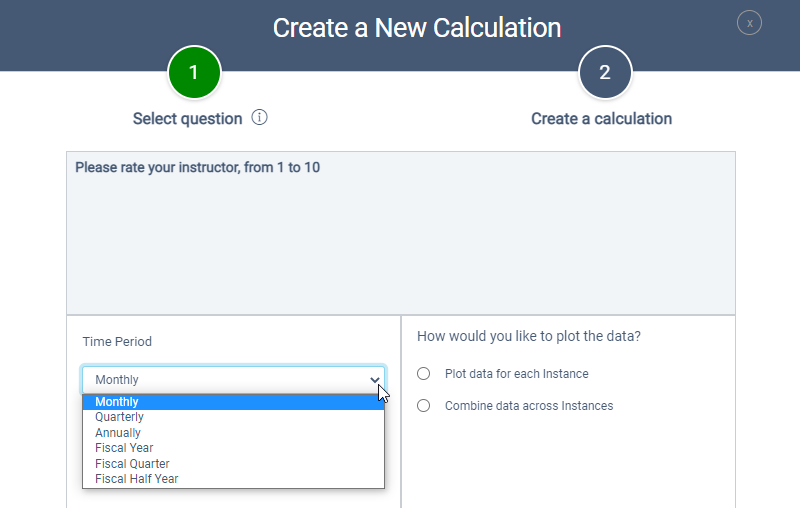This screenshot has width=800, height=508.
Task: Click the info icon beside Select question
Action: pos(260,118)
